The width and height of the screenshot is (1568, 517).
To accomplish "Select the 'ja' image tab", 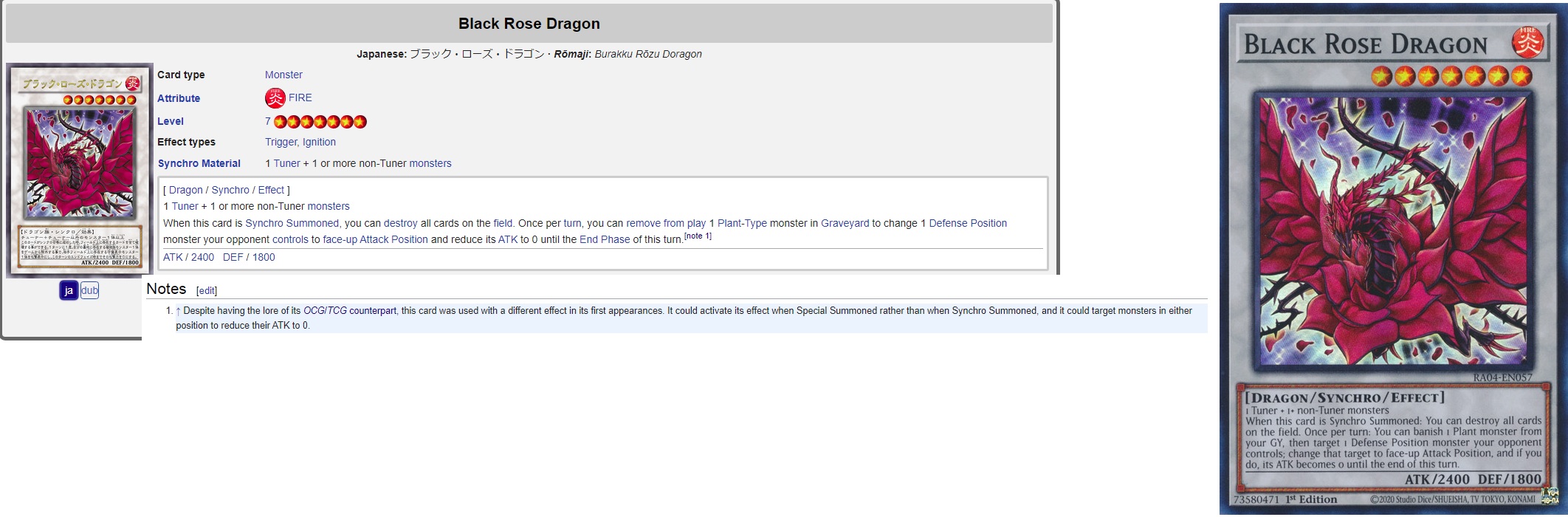I will tap(69, 290).
